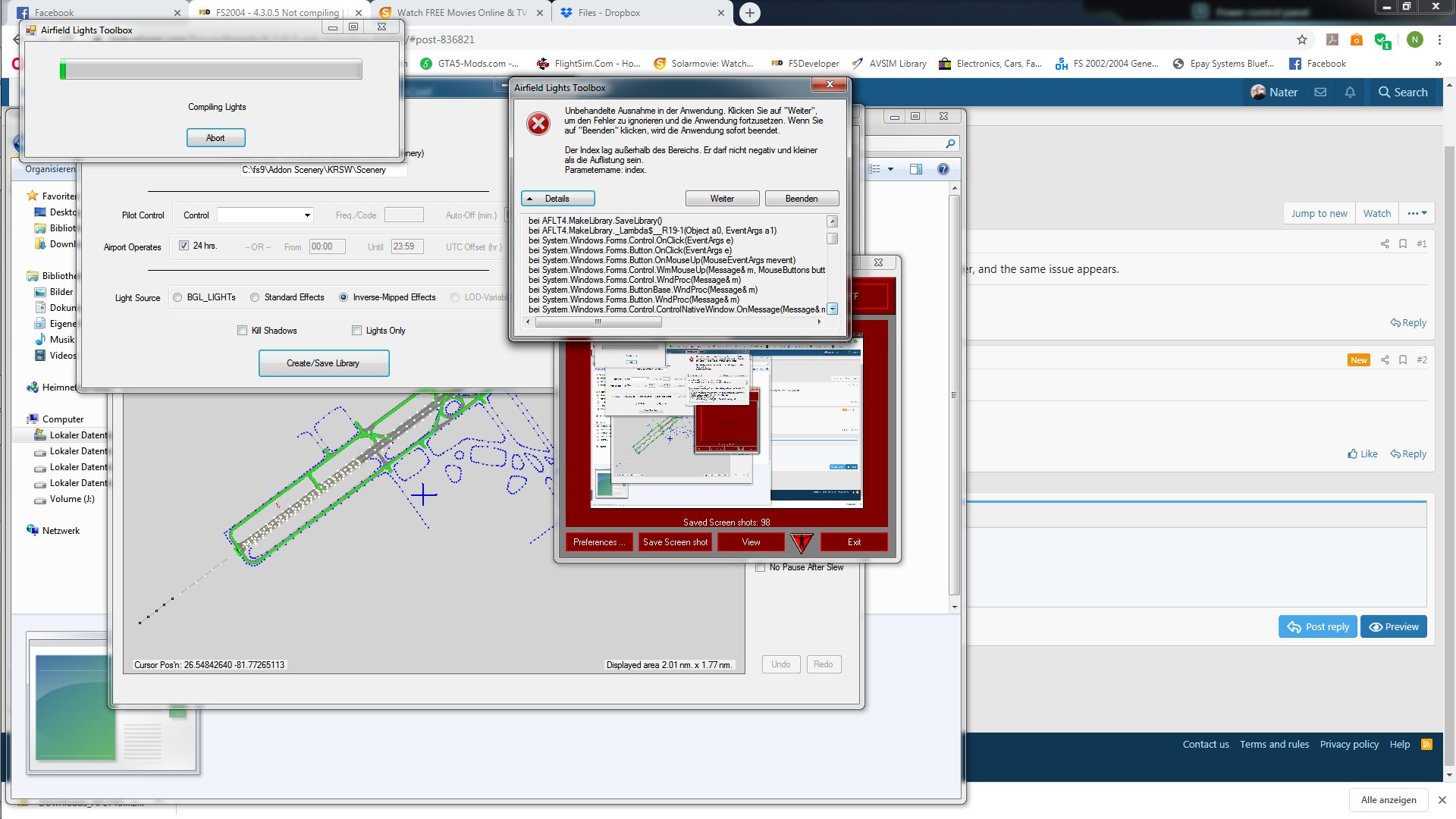
Task: Click the screenshot preview thumbnail
Action: click(726, 424)
